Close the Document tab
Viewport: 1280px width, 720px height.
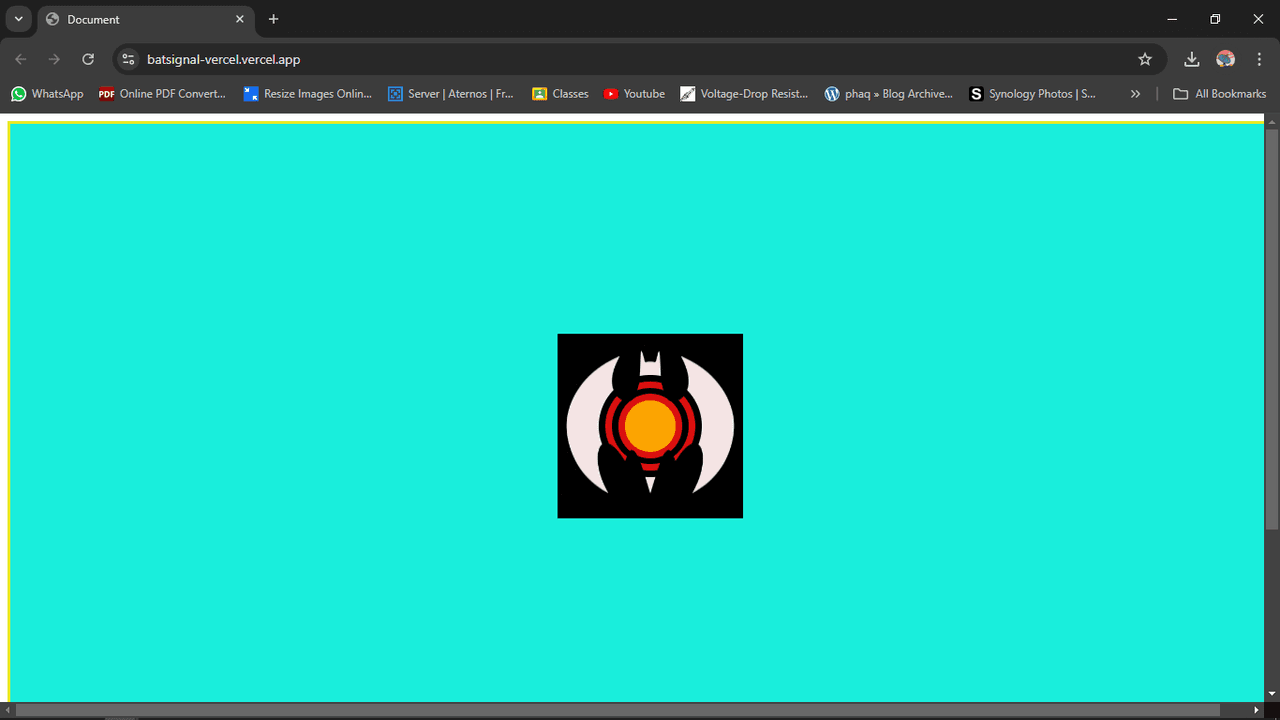tap(240, 19)
